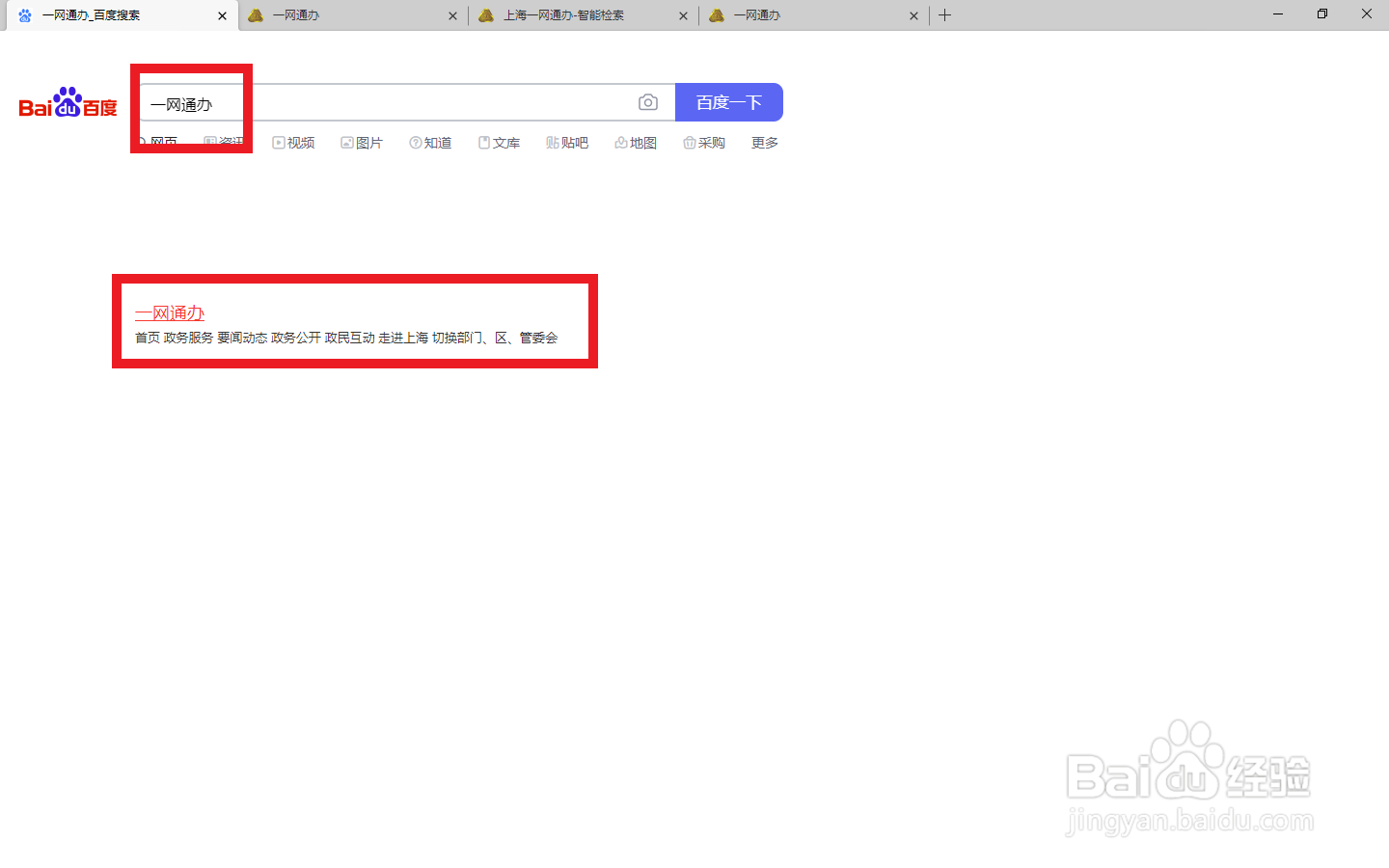
Task: Click the camera image-search icon in search box
Action: tap(647, 101)
